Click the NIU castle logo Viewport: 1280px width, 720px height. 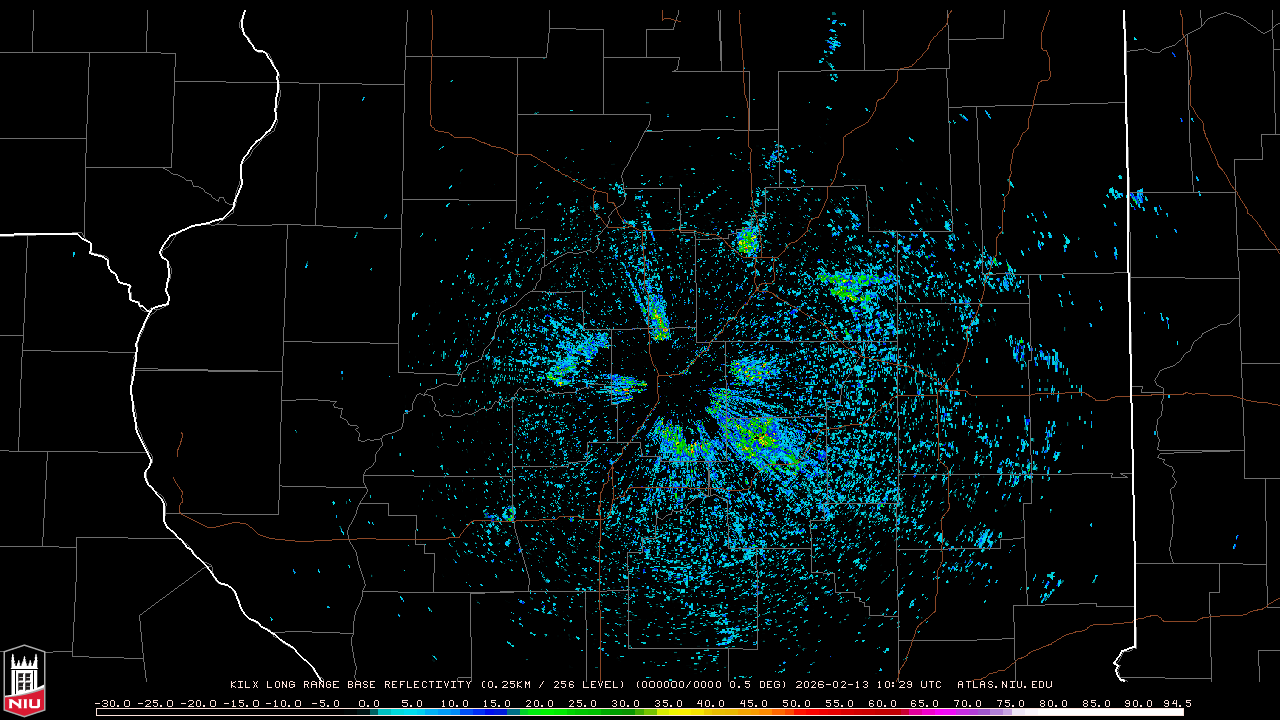pos(24,680)
